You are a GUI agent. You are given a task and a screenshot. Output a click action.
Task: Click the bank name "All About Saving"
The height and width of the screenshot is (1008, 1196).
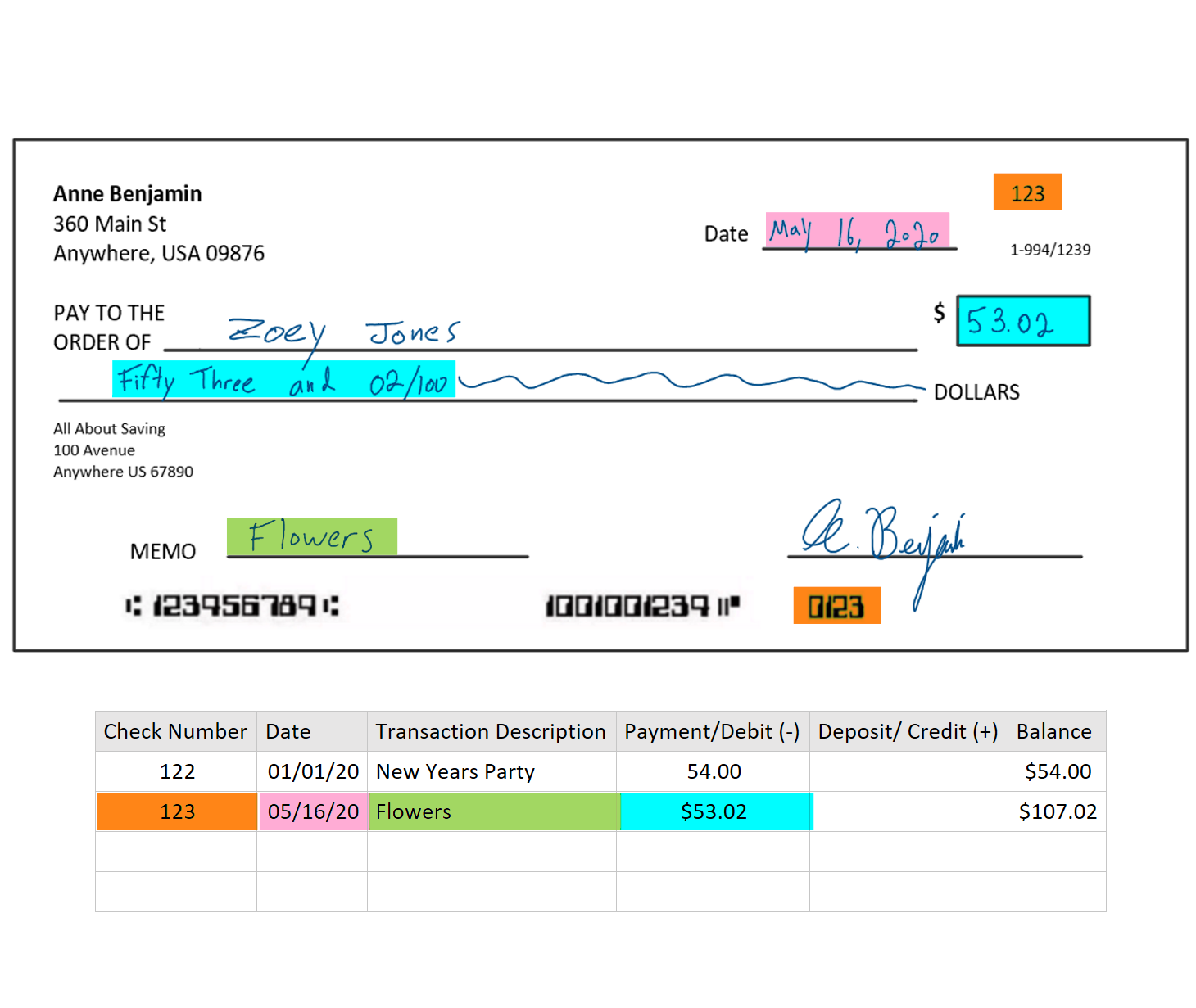coord(109,429)
